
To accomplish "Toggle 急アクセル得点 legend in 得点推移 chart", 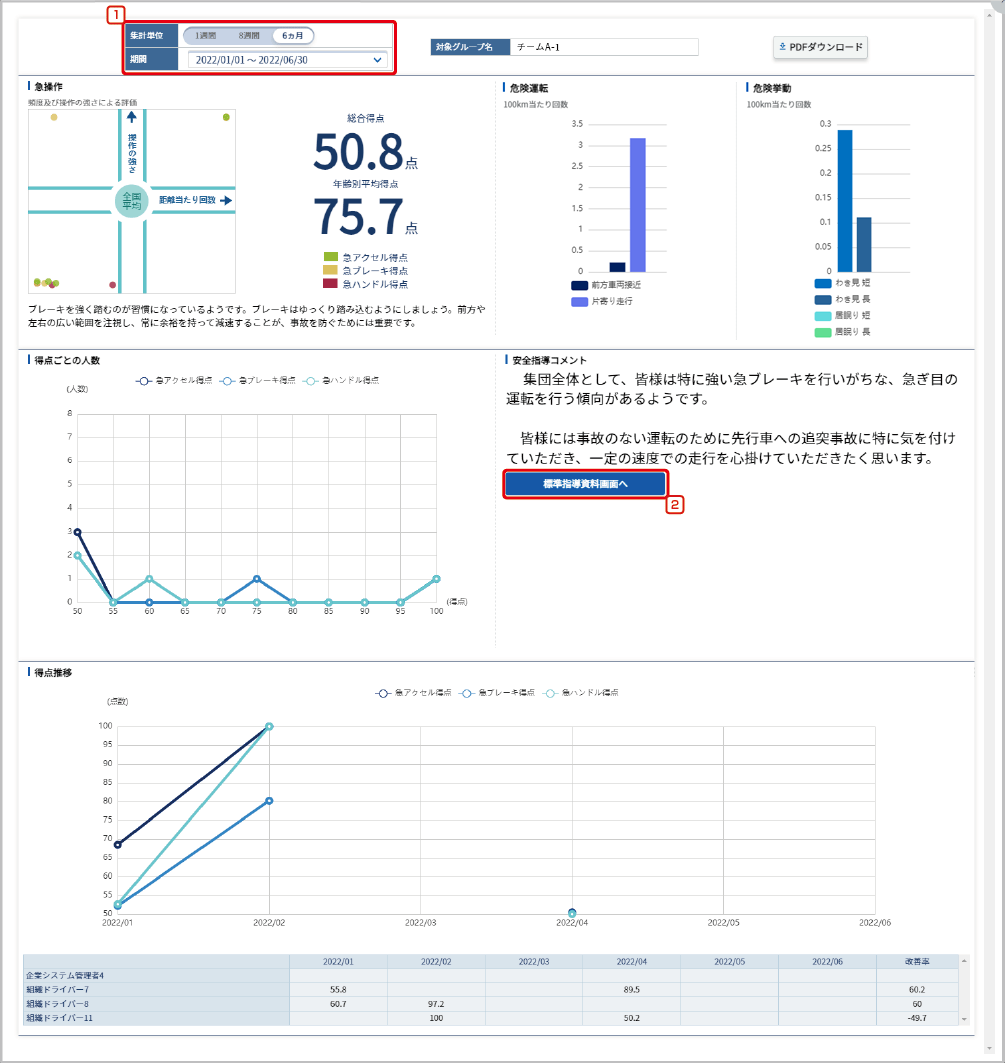I will [x=413, y=692].
